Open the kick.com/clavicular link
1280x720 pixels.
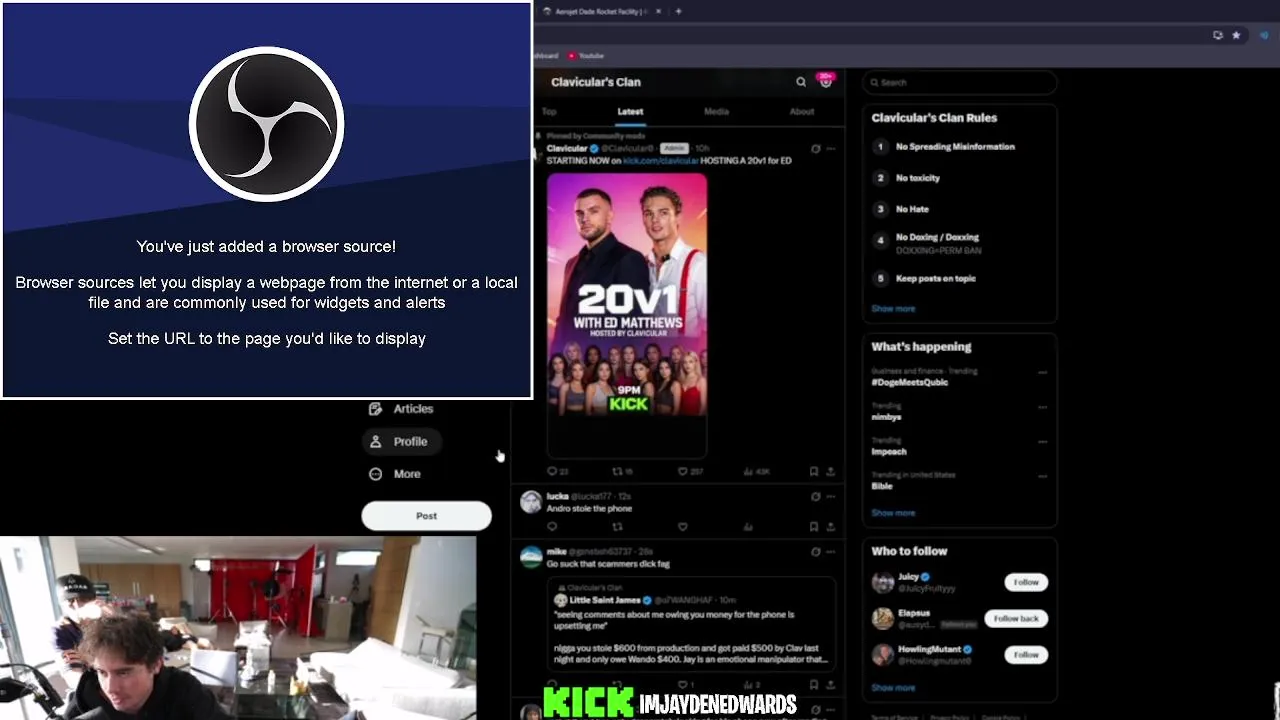[660, 161]
